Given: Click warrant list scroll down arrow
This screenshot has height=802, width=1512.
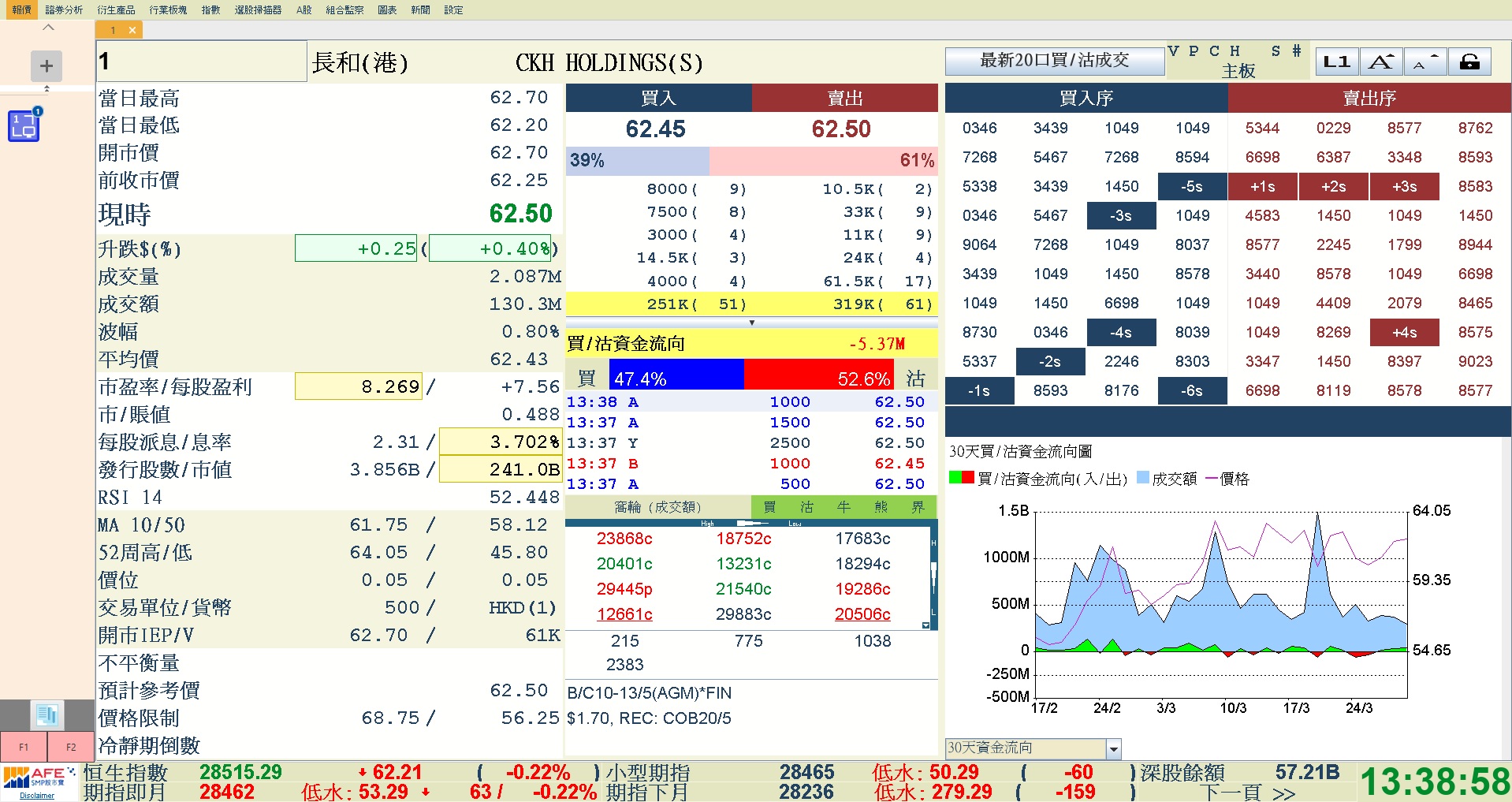Looking at the screenshot, I should point(925,625).
